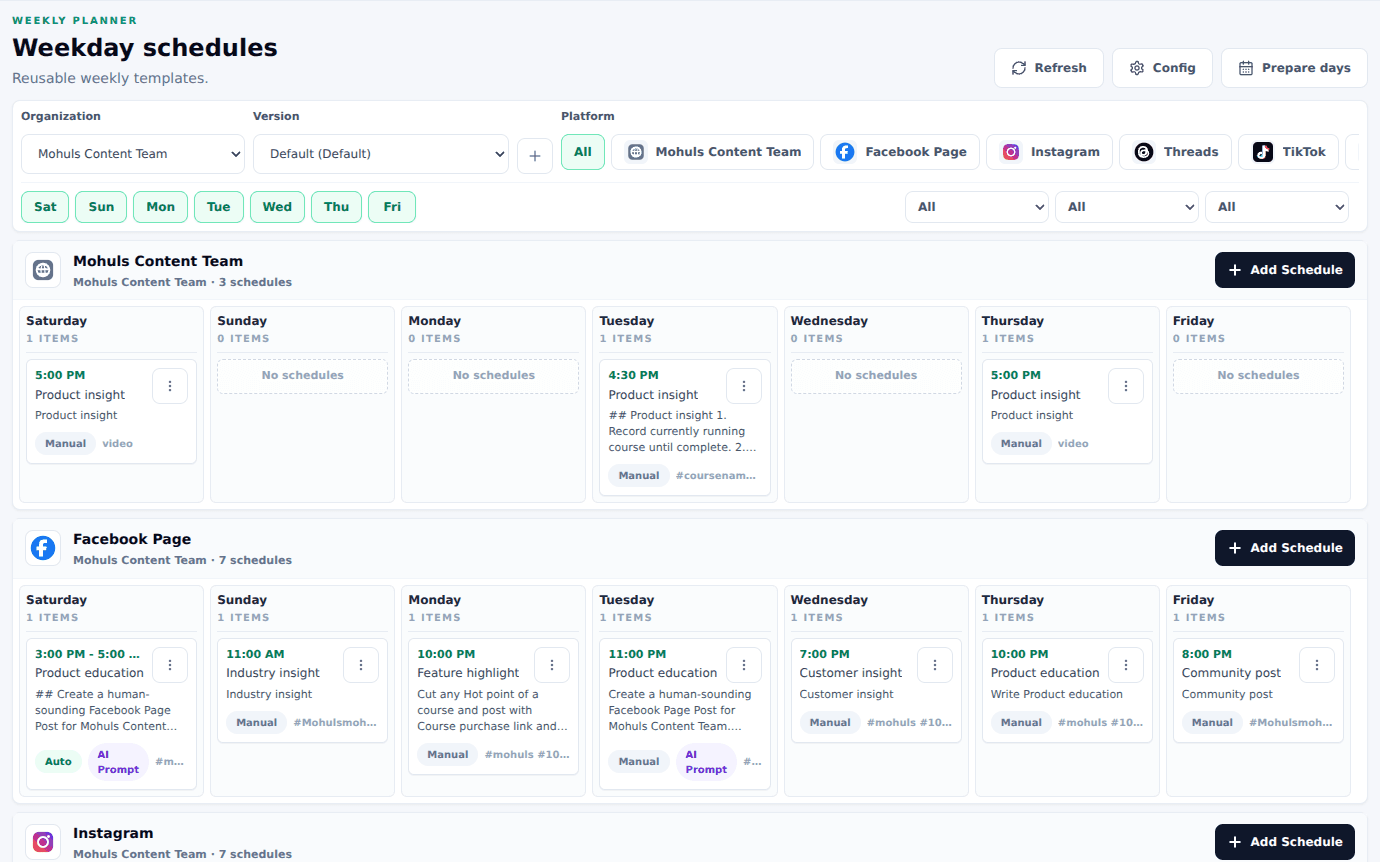Open options menu on Monday Feature highlight card
1380x862 pixels.
click(552, 664)
